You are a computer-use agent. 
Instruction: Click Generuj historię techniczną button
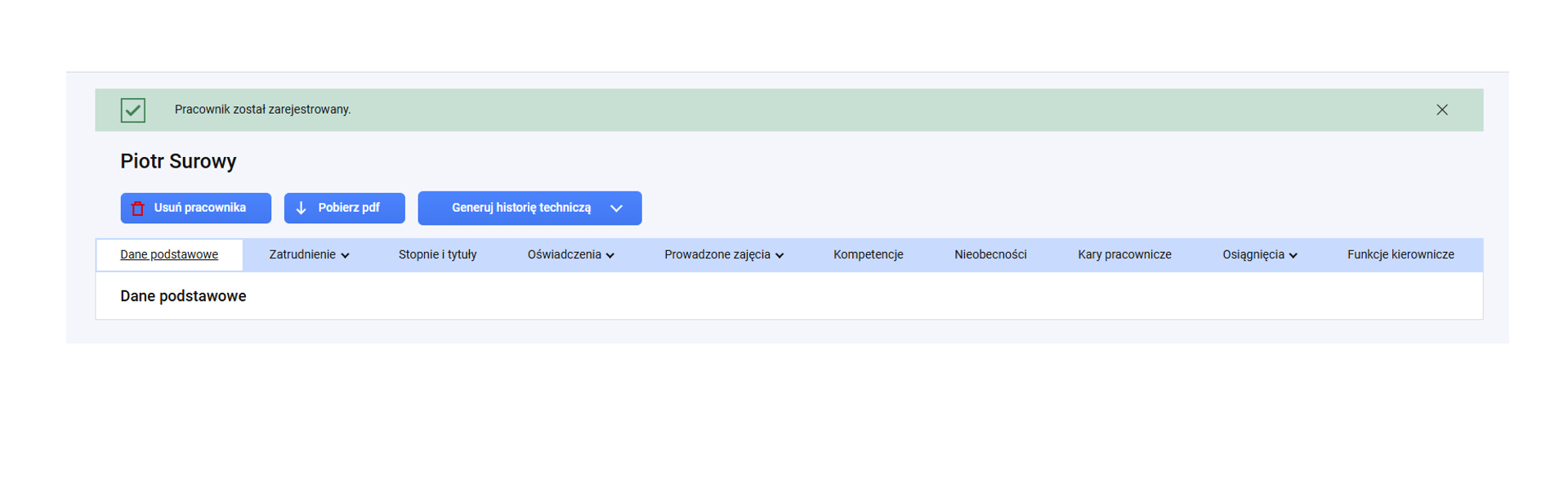tap(529, 208)
